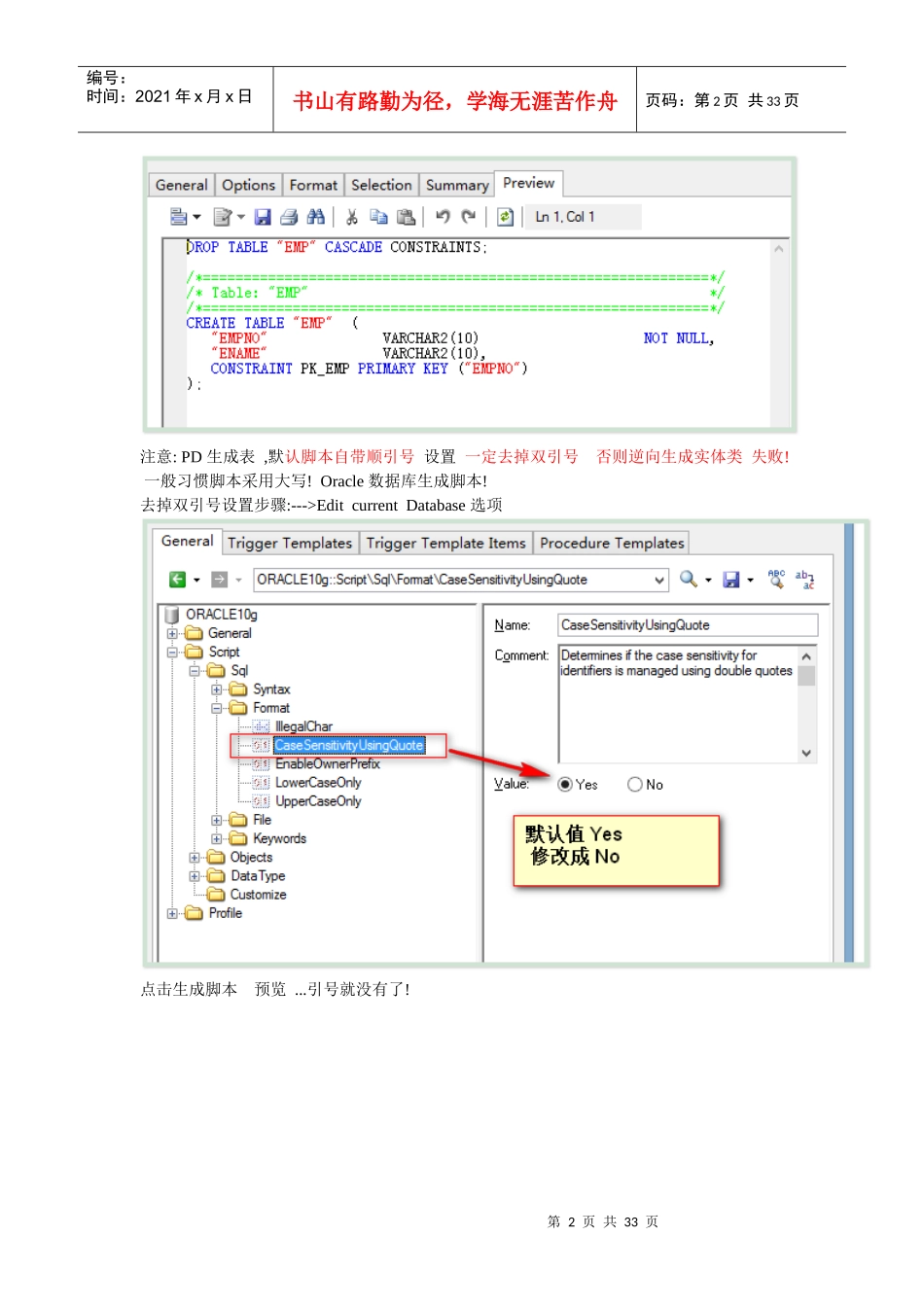Viewport: 924px width, 1307px height.
Task: Open the editor menu icon in Preview toolbar
Action: [179, 216]
